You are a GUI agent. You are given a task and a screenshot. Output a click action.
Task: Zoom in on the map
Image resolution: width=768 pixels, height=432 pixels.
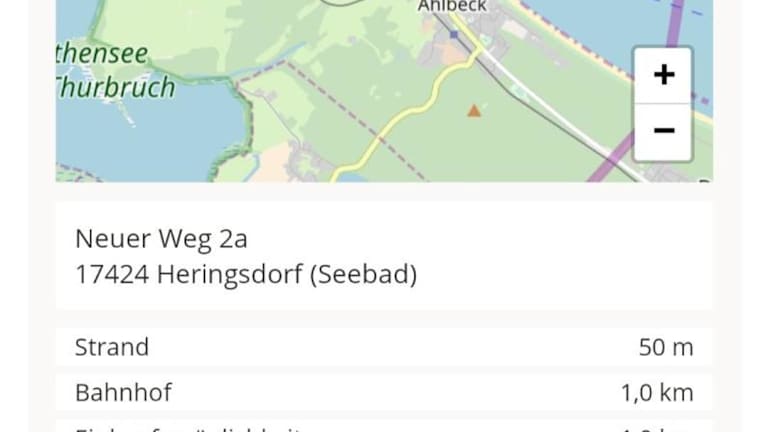[663, 75]
